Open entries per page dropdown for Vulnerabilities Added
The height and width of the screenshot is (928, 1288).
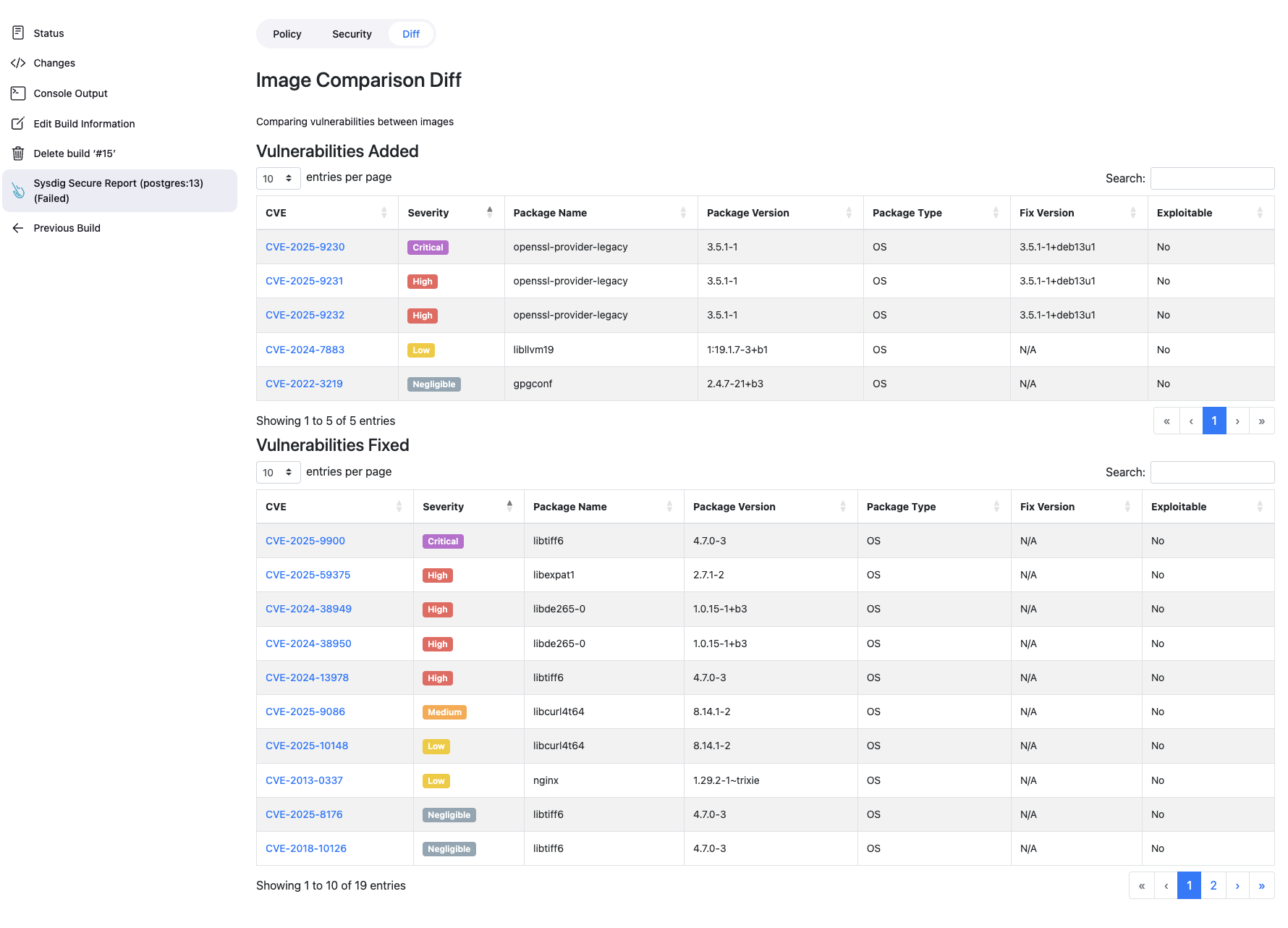[278, 179]
